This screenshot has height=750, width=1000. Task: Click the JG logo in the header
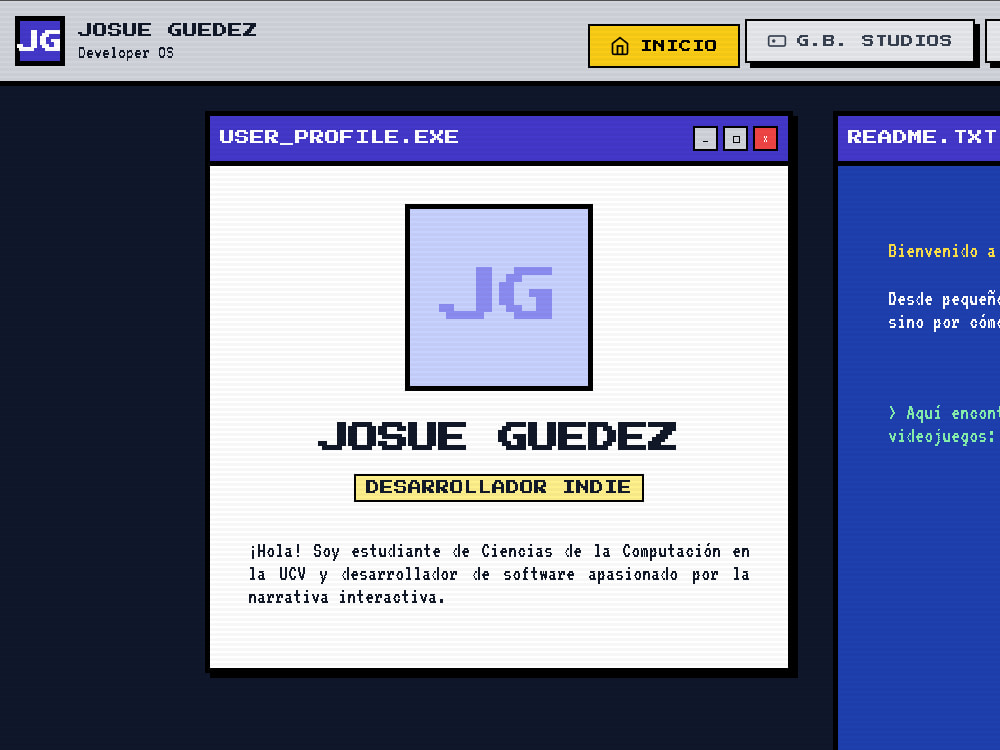[40, 41]
